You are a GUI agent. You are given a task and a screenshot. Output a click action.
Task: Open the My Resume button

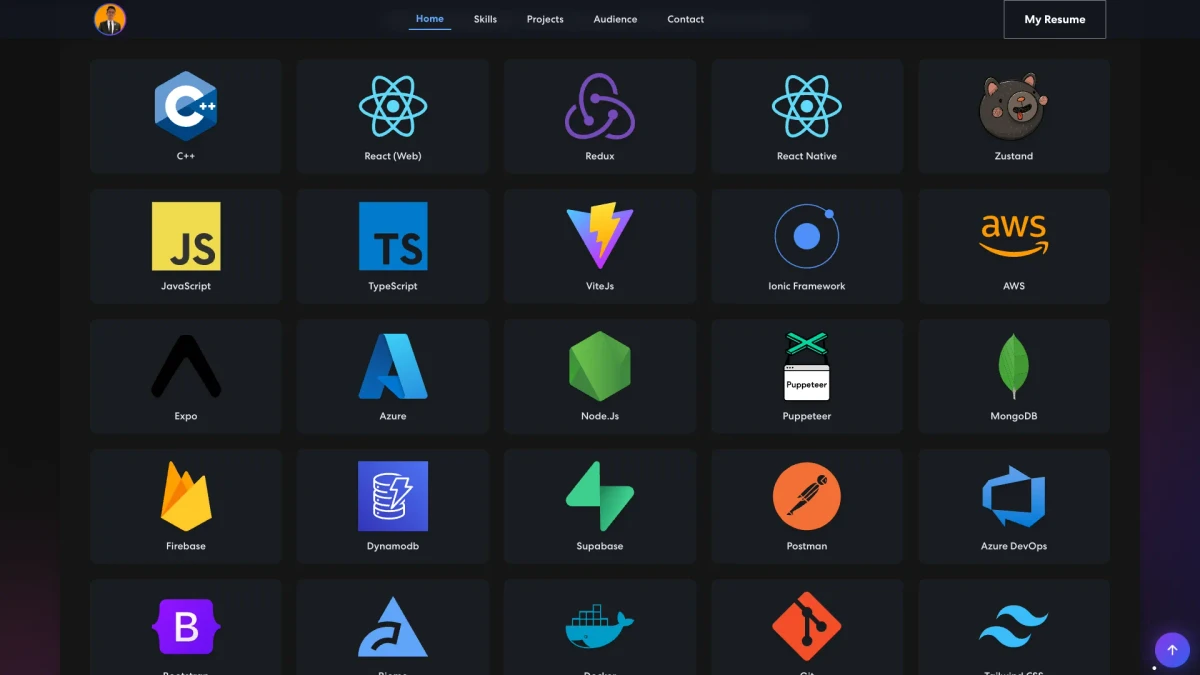tap(1055, 19)
